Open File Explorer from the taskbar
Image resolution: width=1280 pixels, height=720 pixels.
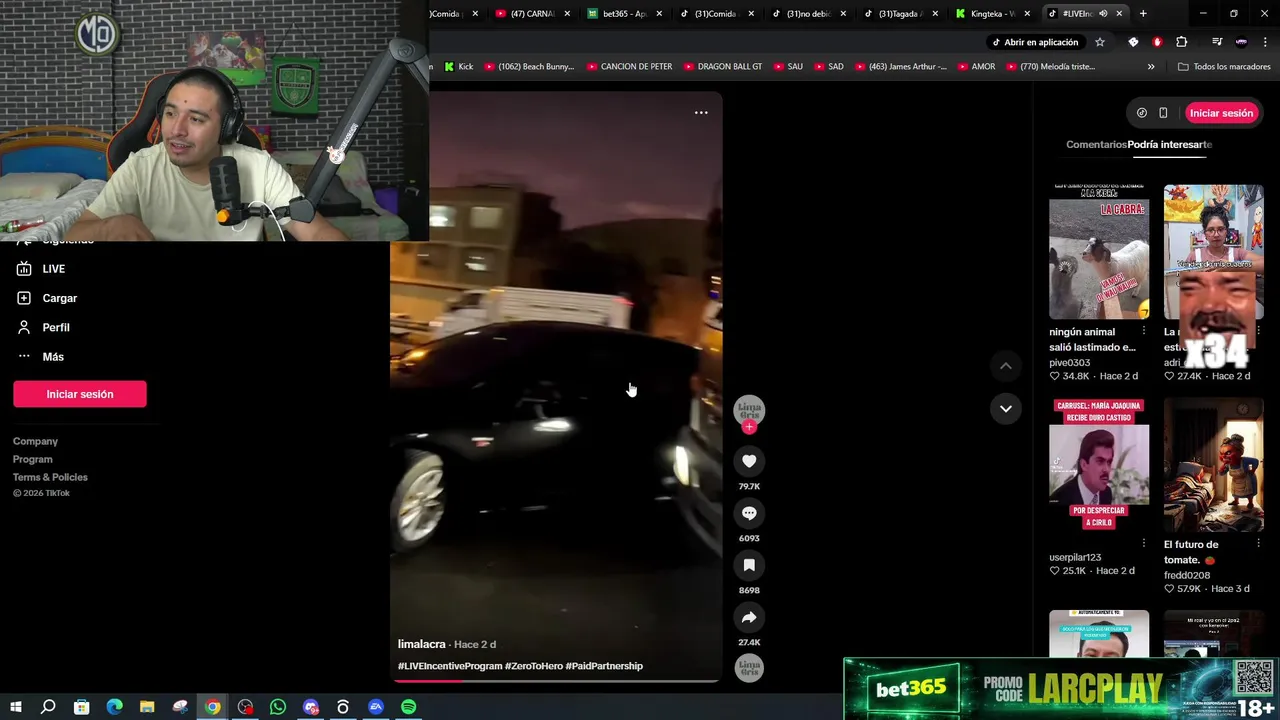147,707
